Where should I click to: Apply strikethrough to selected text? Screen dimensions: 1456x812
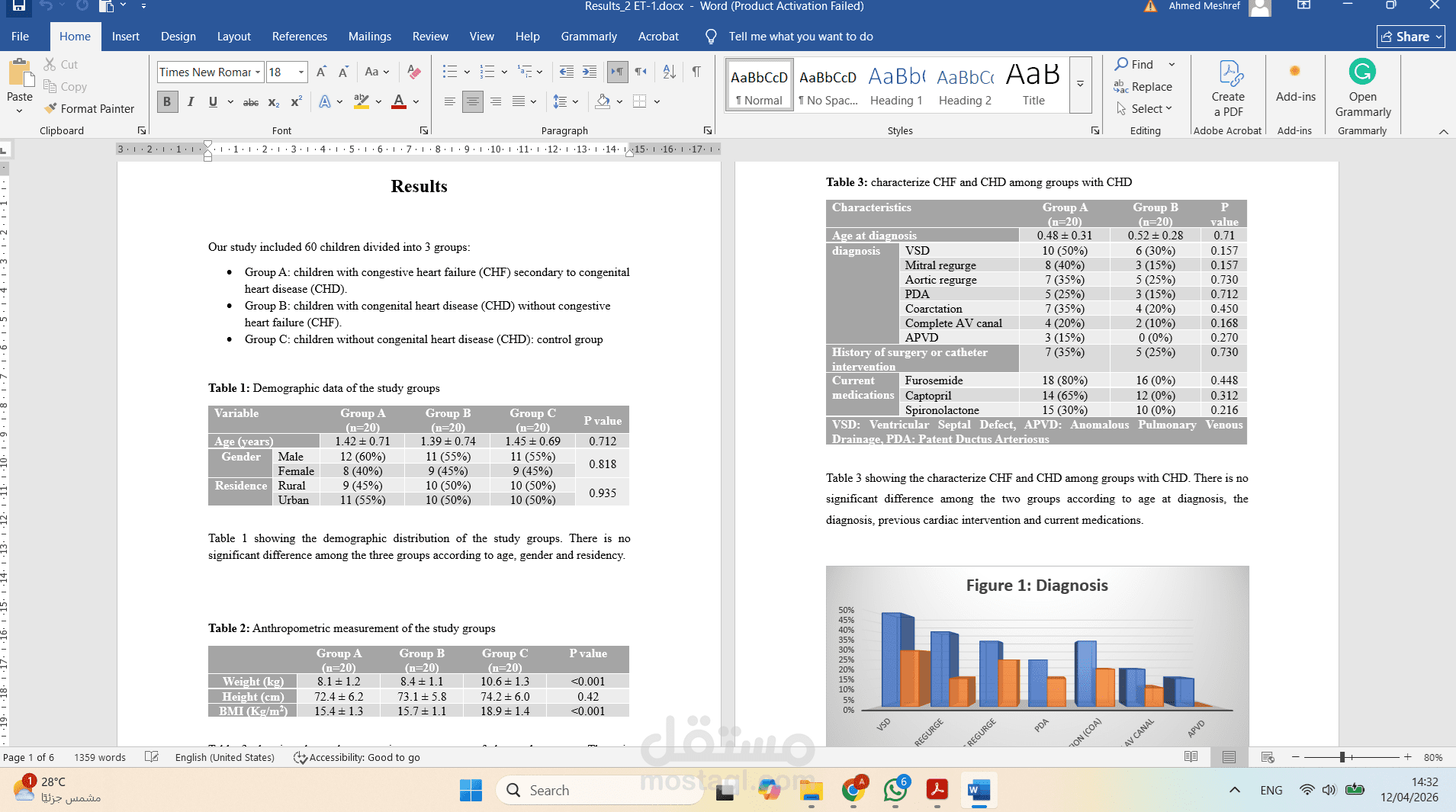pyautogui.click(x=251, y=101)
